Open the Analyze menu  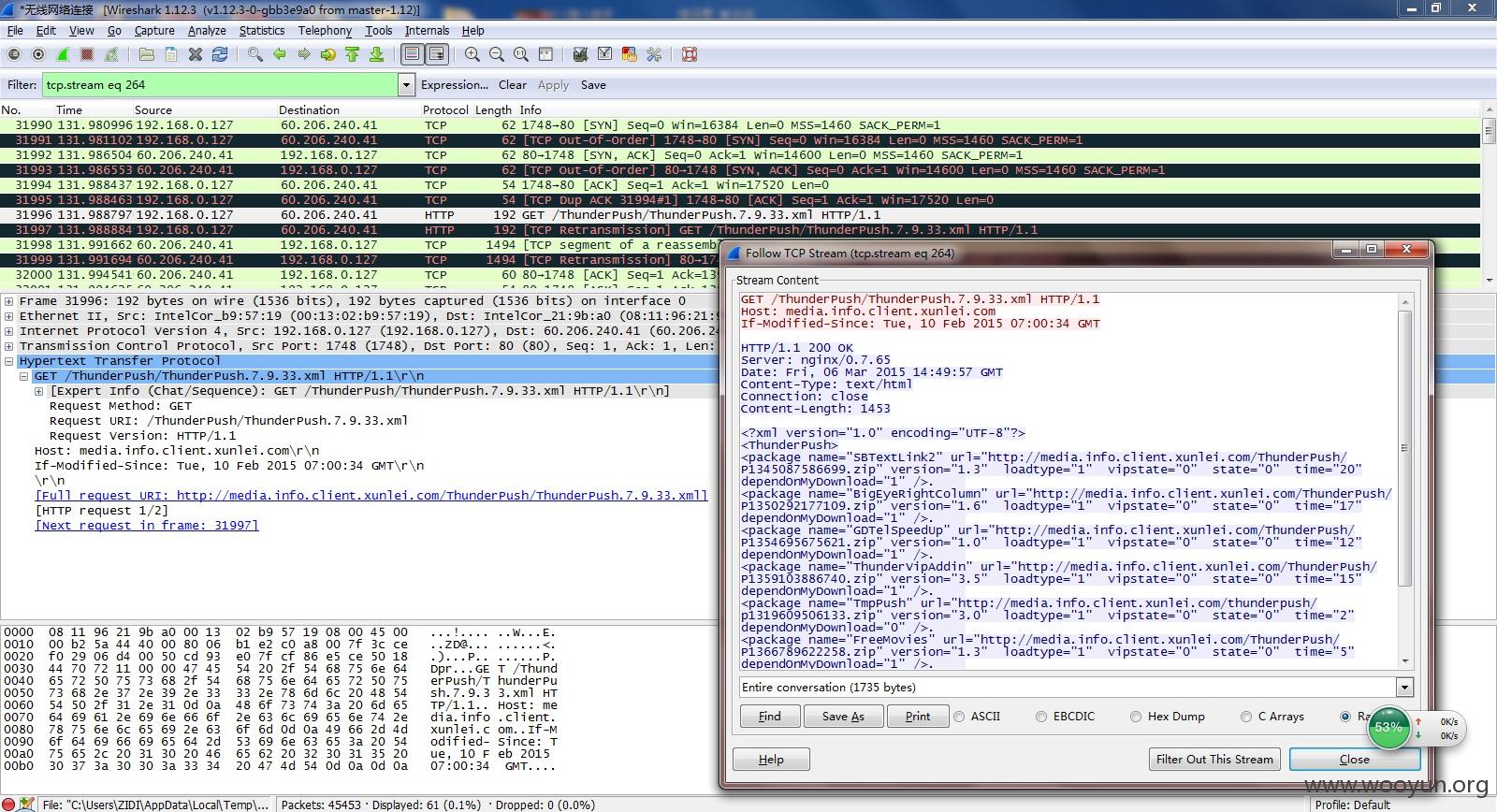tap(207, 30)
